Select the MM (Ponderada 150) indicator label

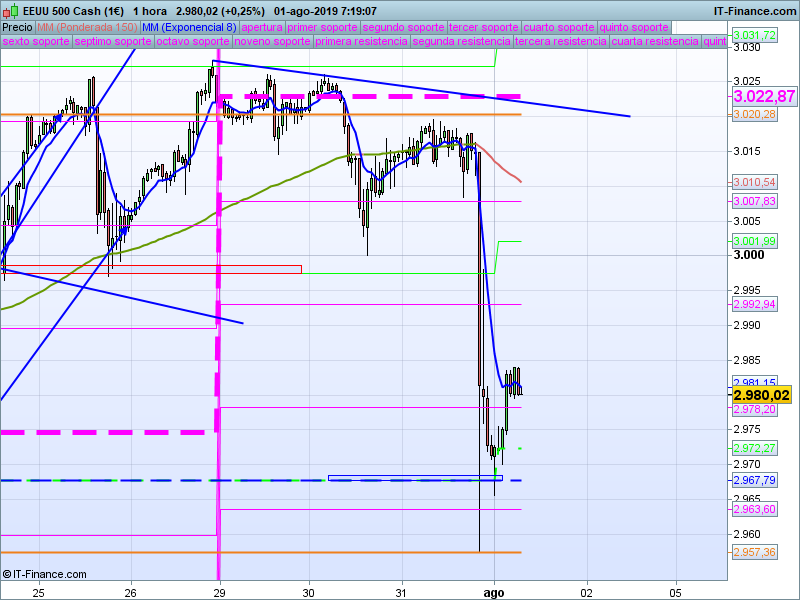[x=87, y=28]
